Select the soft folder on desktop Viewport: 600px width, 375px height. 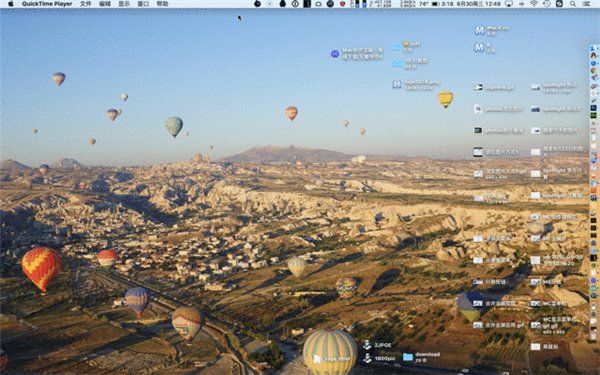pyautogui.click(x=396, y=47)
